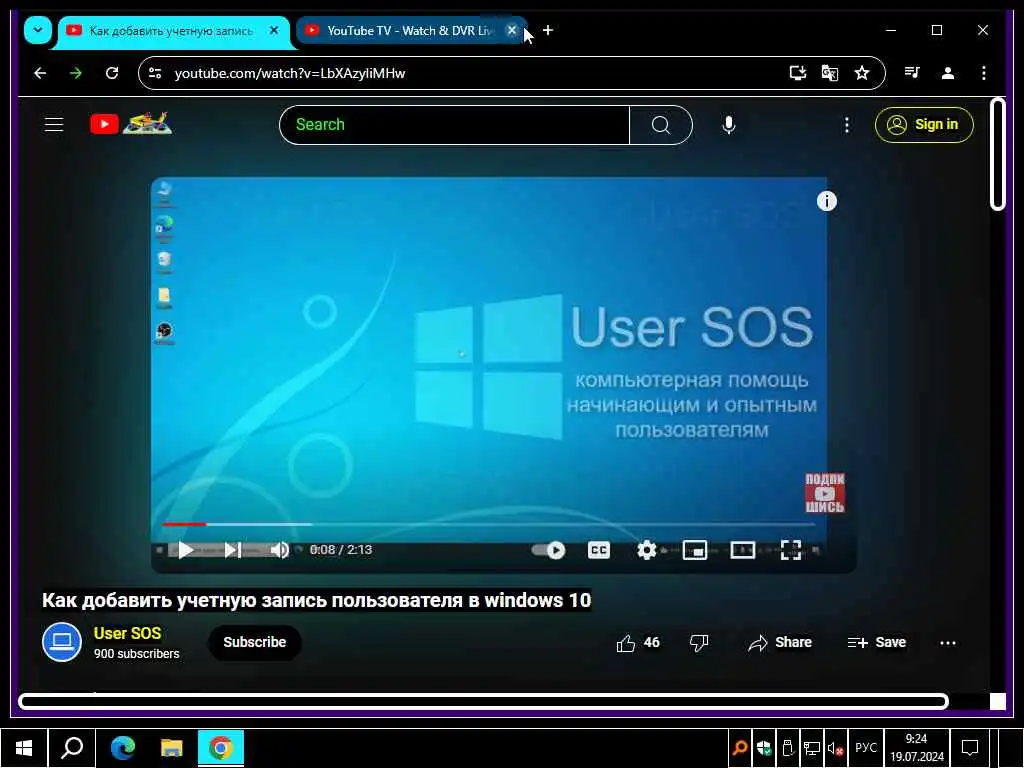Submit search with magnifier button
Screen dimensions: 1024x768
click(661, 125)
